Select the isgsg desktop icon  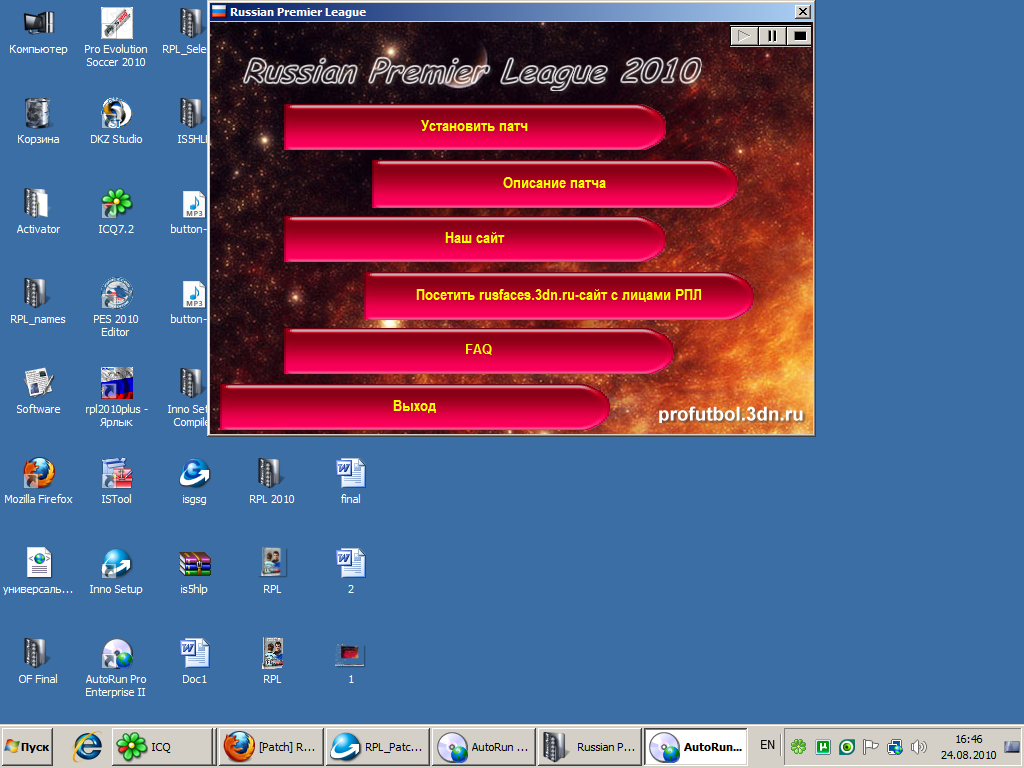[x=194, y=482]
